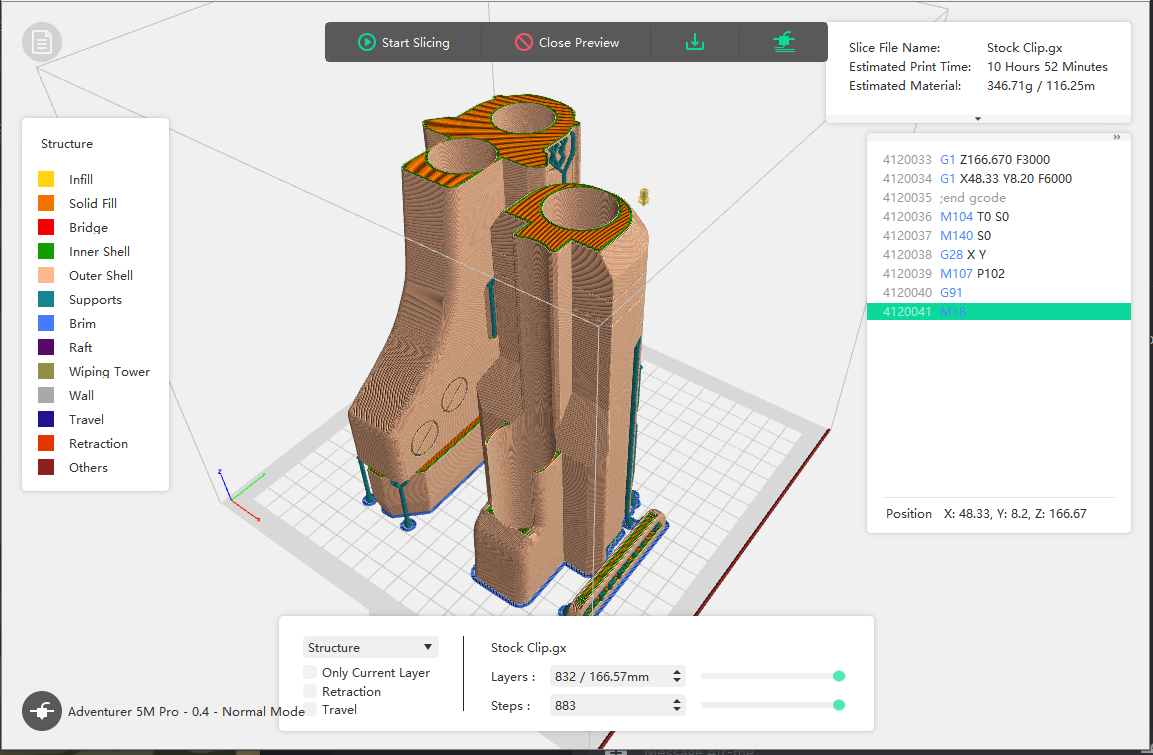This screenshot has width=1153, height=755.
Task: Expand the slice info panel arrow
Action: point(978,119)
